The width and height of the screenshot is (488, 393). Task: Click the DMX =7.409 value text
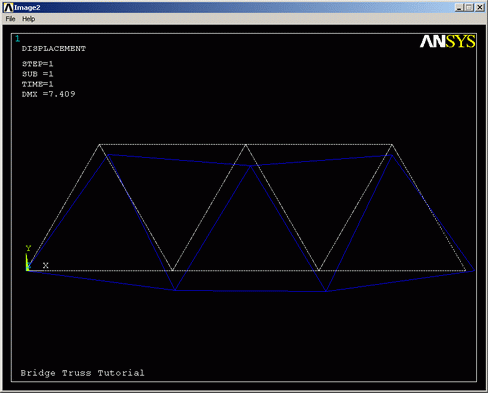click(48, 94)
